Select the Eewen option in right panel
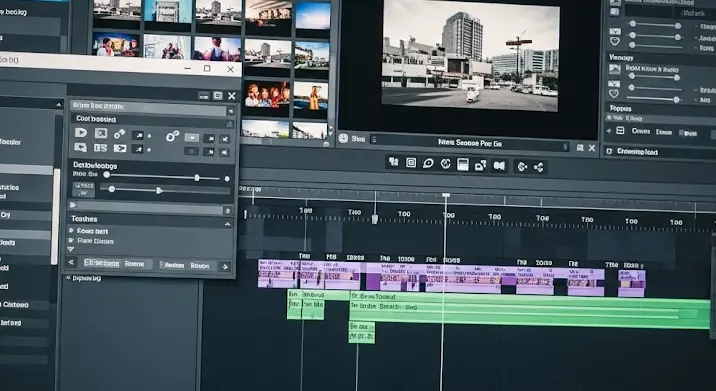This screenshot has width=716, height=391. (x=663, y=132)
